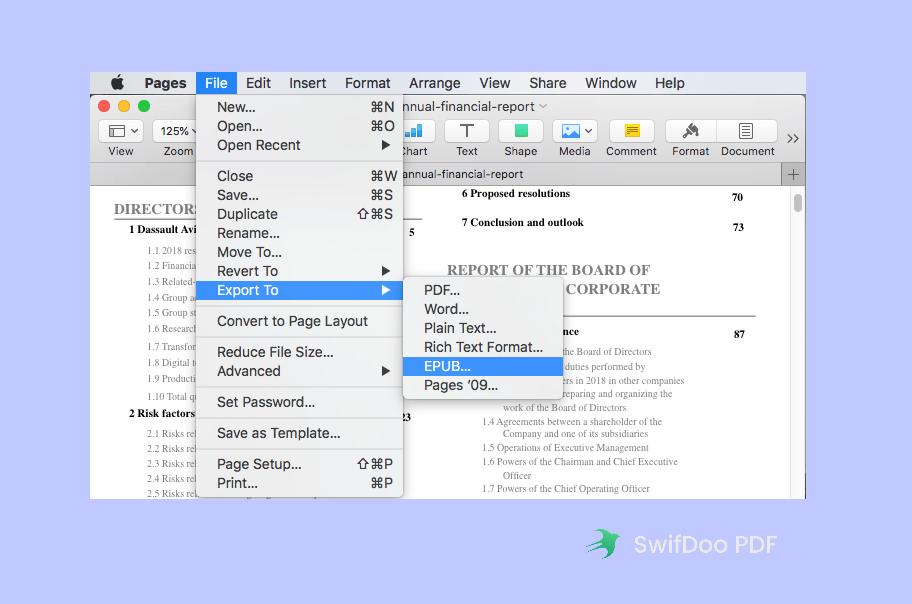
Task: Select EPUB... export option
Action: [483, 367]
